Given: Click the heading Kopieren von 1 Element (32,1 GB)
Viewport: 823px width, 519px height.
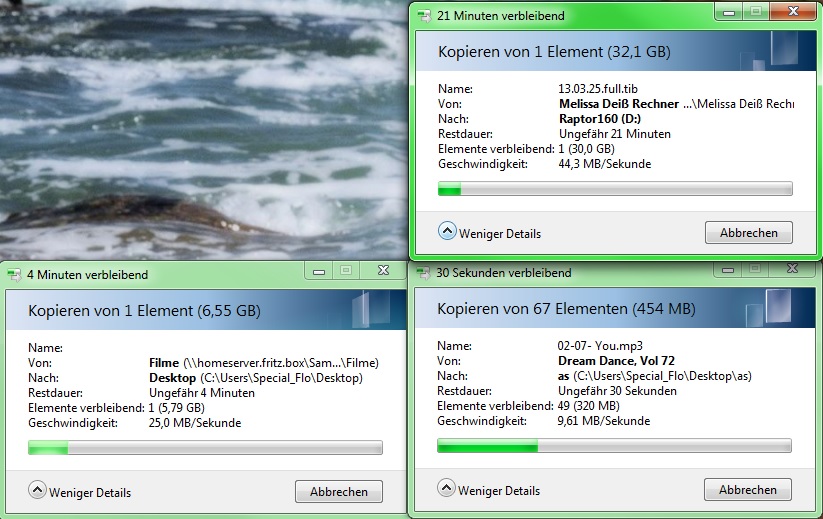Looking at the screenshot, I should pyautogui.click(x=554, y=51).
